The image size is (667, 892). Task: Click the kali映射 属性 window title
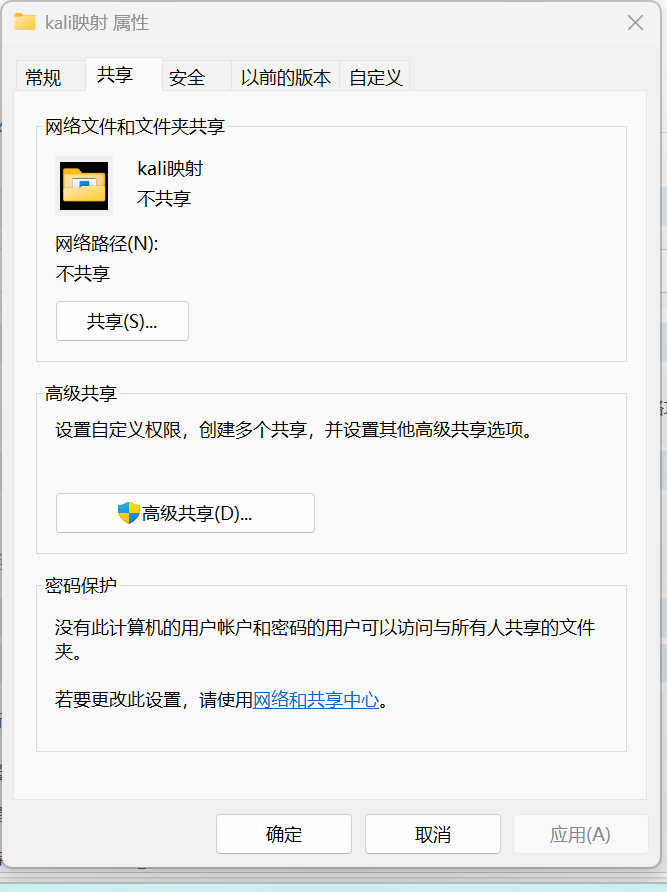pyautogui.click(x=97, y=23)
